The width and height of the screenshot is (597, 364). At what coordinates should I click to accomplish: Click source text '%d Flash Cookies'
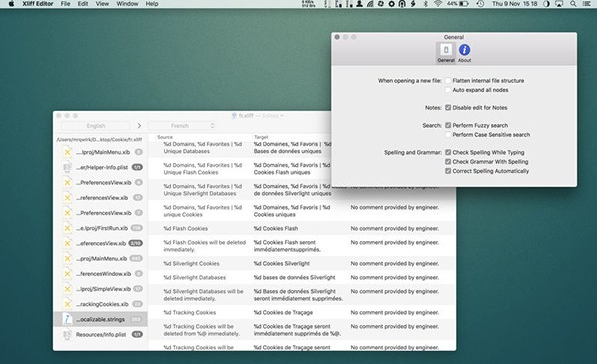[x=185, y=228]
